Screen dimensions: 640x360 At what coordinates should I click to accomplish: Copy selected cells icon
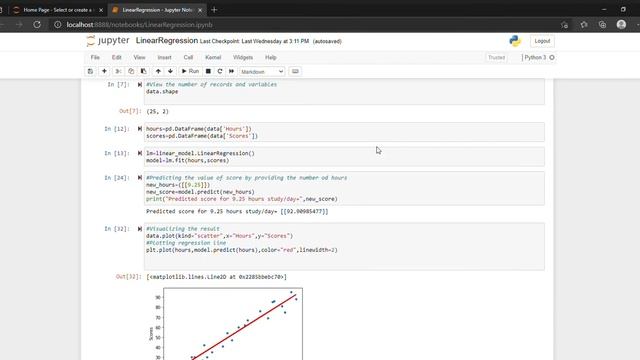(131, 71)
